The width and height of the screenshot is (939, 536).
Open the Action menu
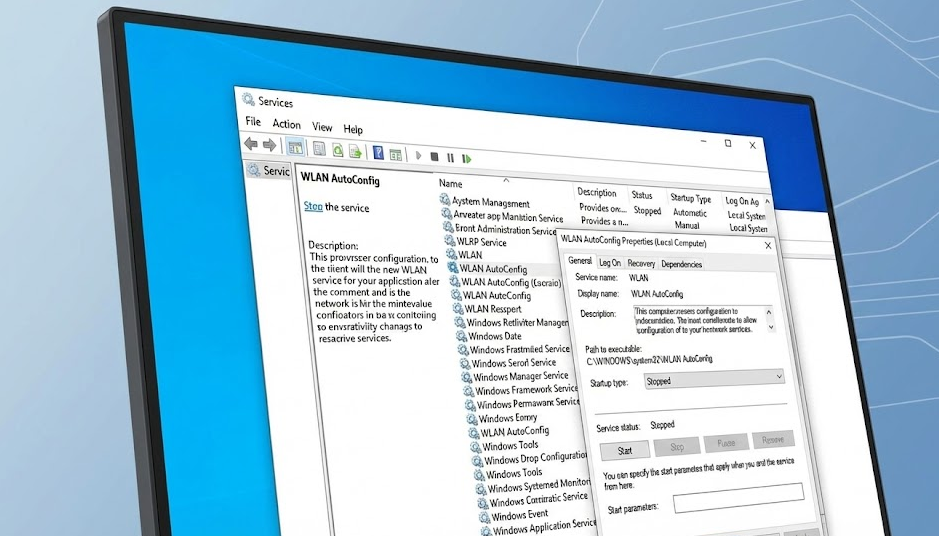286,124
